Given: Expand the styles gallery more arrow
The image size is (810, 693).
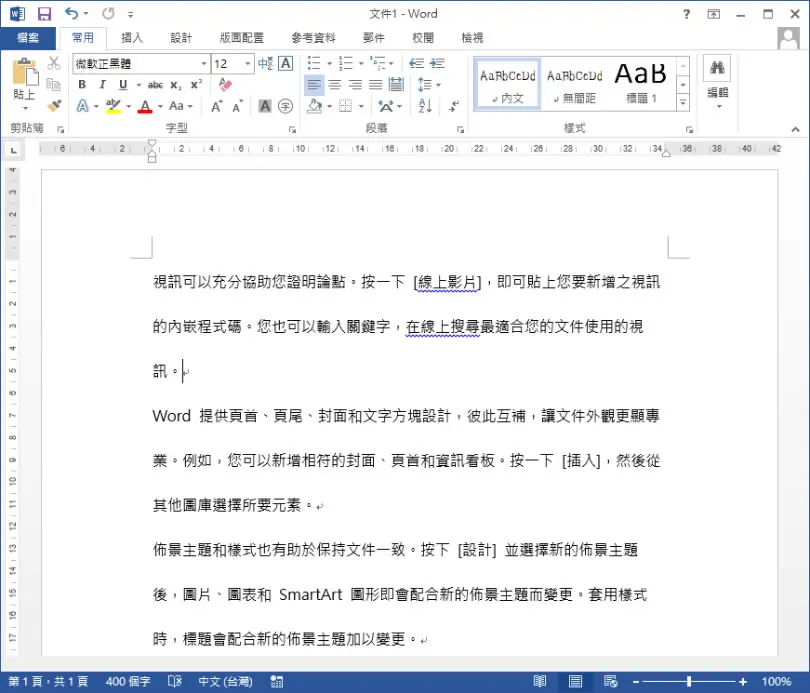Looking at the screenshot, I should click(x=683, y=103).
